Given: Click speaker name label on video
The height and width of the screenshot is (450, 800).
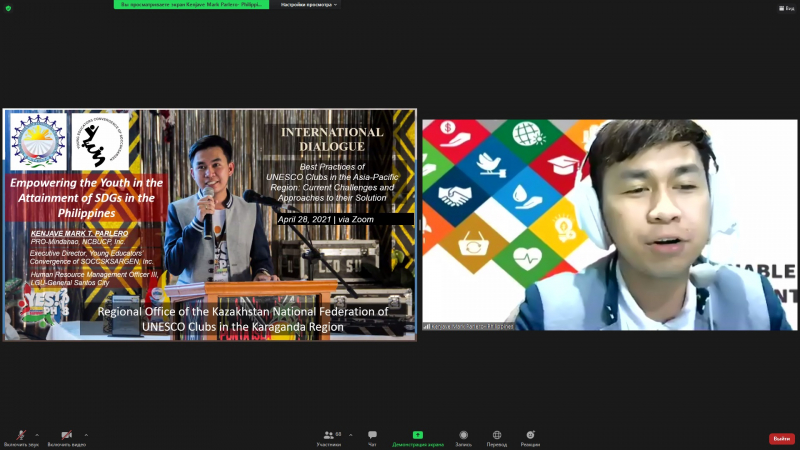Looking at the screenshot, I should click(x=470, y=326).
